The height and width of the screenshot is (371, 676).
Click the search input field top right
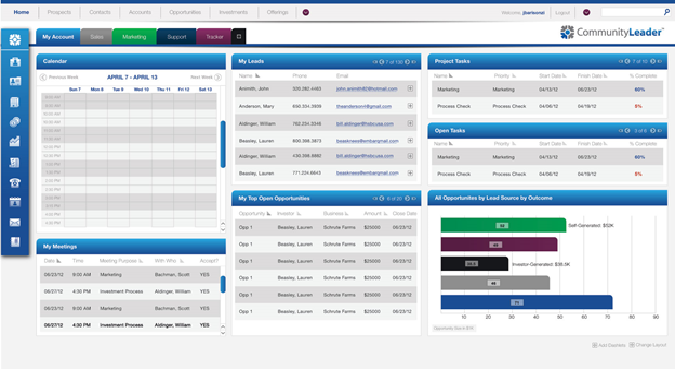(x=632, y=12)
